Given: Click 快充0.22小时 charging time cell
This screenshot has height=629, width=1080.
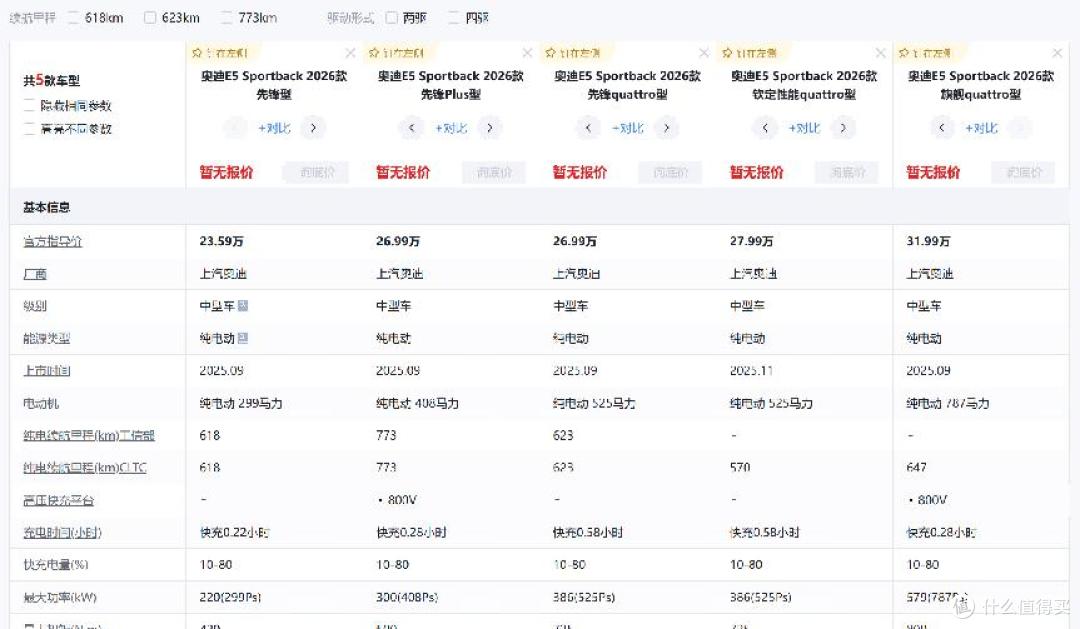Looking at the screenshot, I should tap(235, 533).
